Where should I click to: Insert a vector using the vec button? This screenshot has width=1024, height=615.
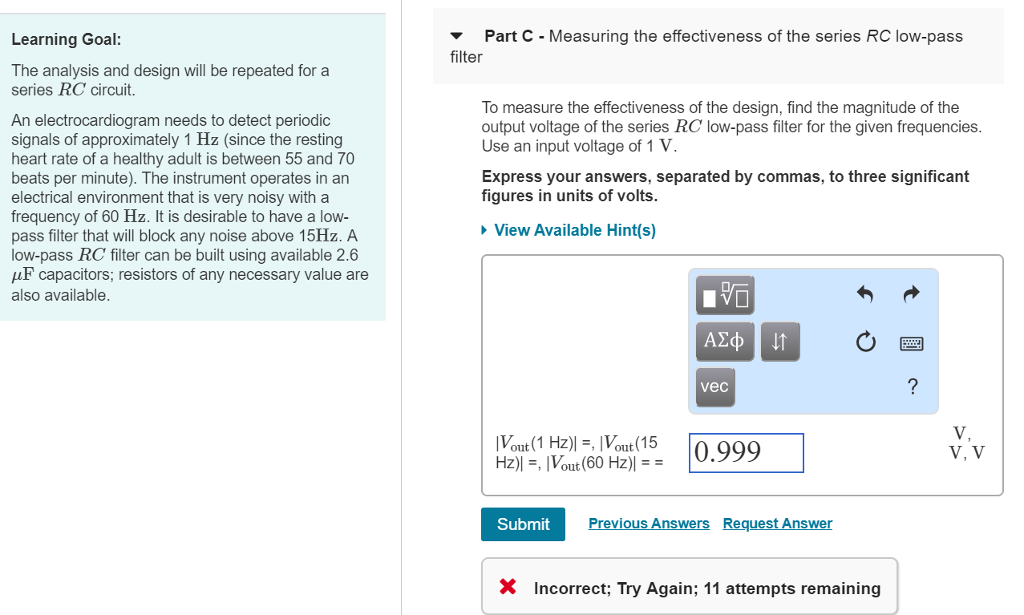pyautogui.click(x=715, y=387)
